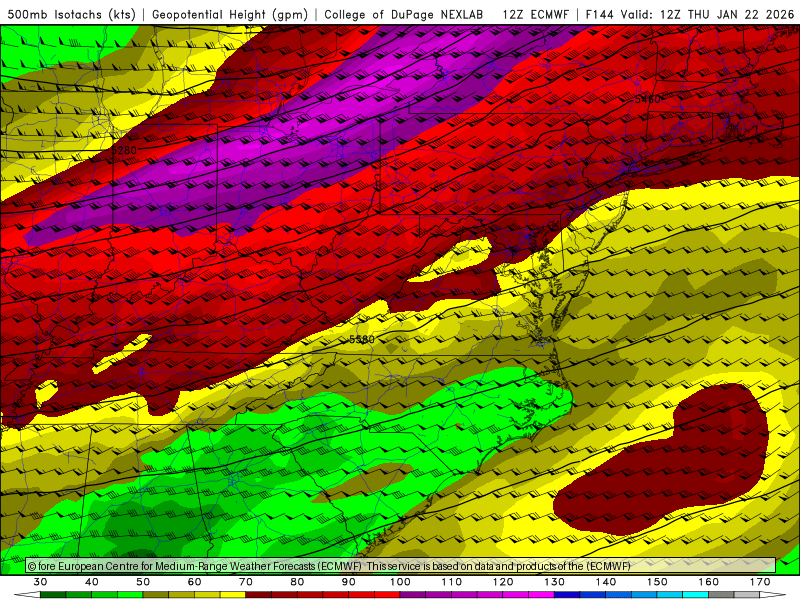Click the 50 value on color scale
This screenshot has width=800, height=600.
pyautogui.click(x=143, y=582)
